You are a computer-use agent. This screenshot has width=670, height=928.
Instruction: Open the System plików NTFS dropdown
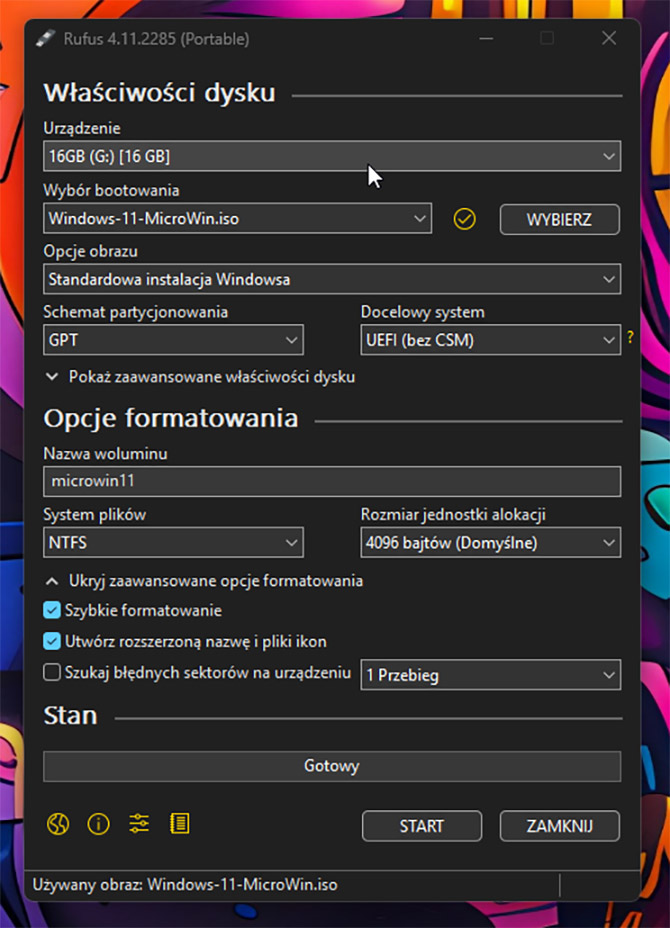coord(173,542)
